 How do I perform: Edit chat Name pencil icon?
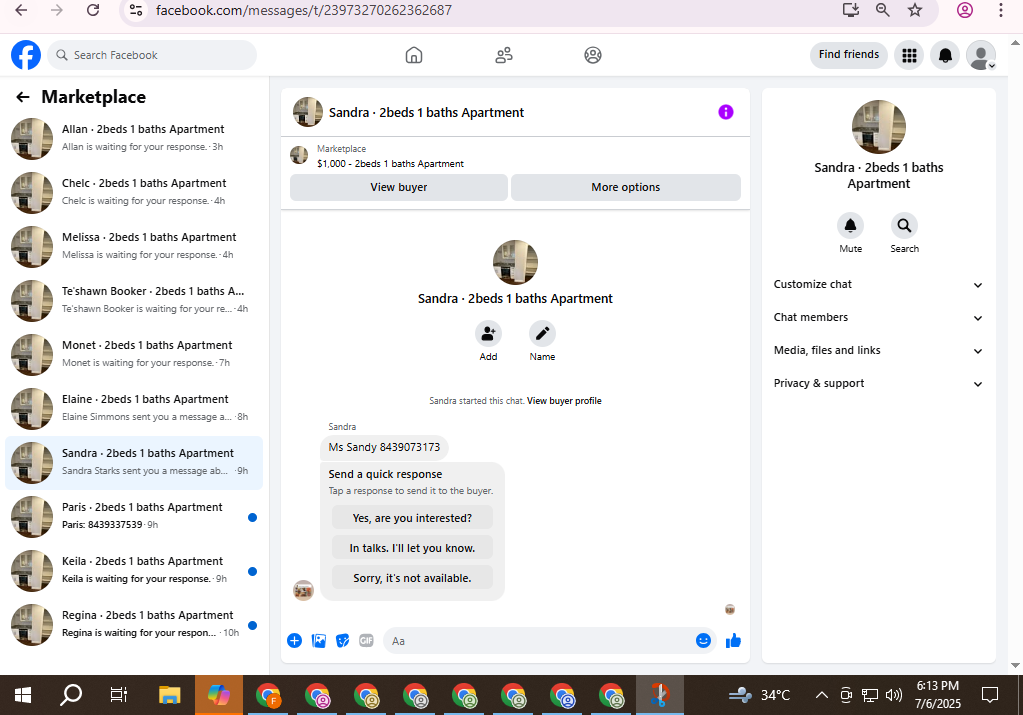point(542,334)
